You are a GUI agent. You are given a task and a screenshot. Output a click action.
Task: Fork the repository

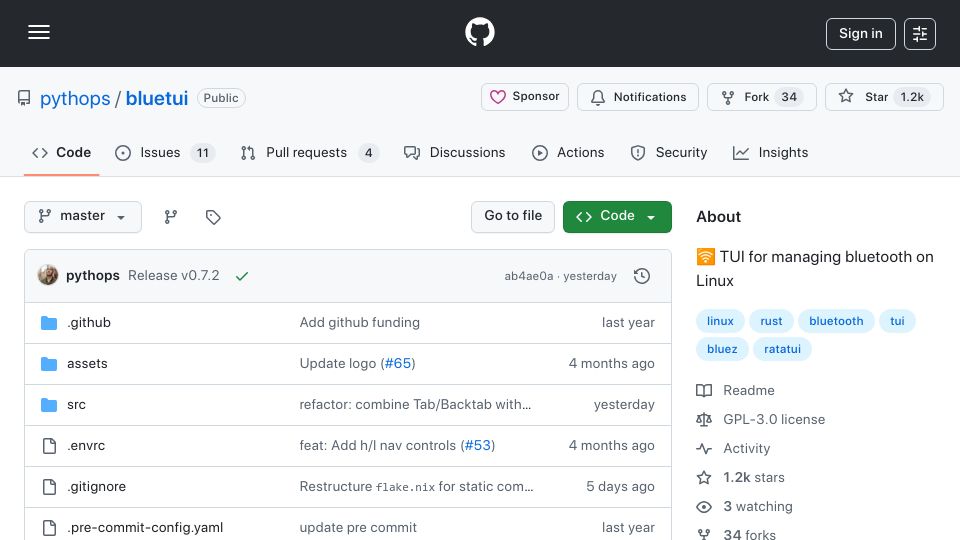(x=762, y=97)
